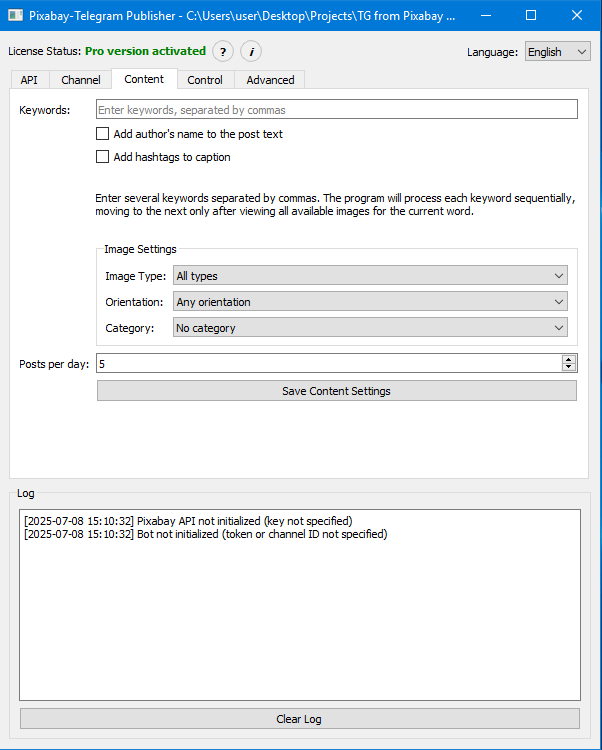This screenshot has height=750, width=602.
Task: Switch to the Control tab
Action: (205, 80)
